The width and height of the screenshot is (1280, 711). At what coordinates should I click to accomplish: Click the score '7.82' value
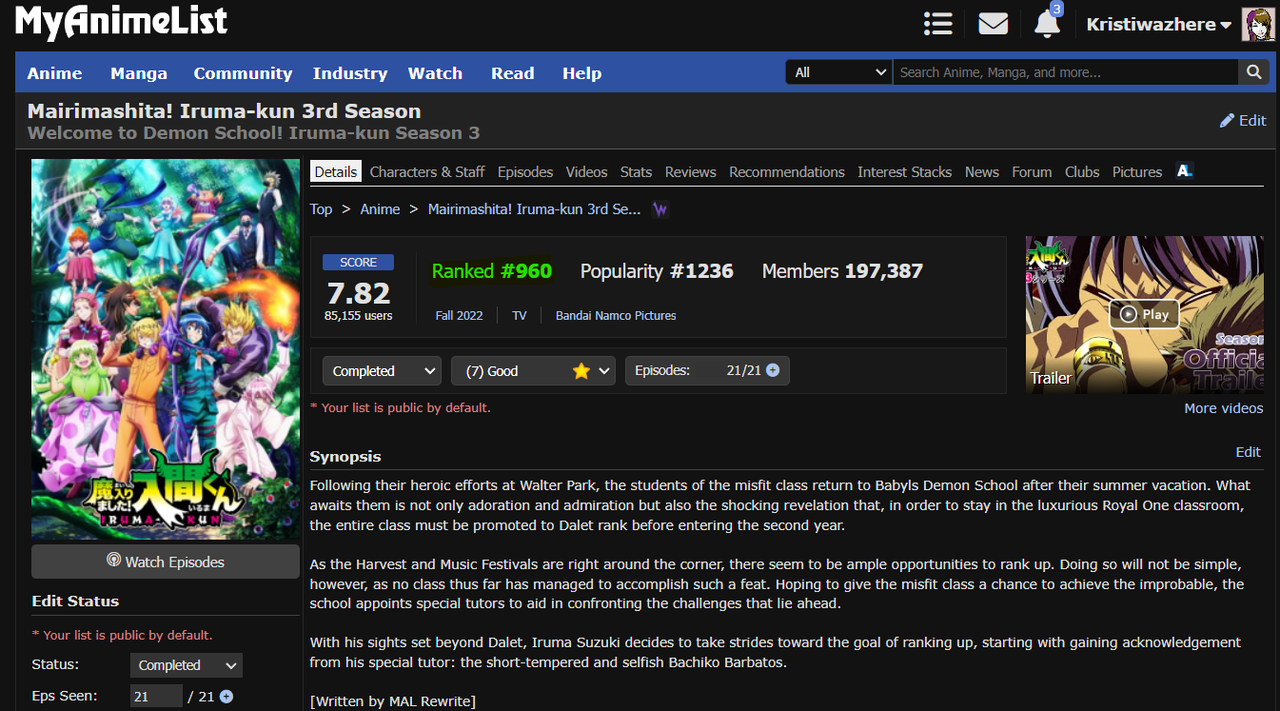358,293
